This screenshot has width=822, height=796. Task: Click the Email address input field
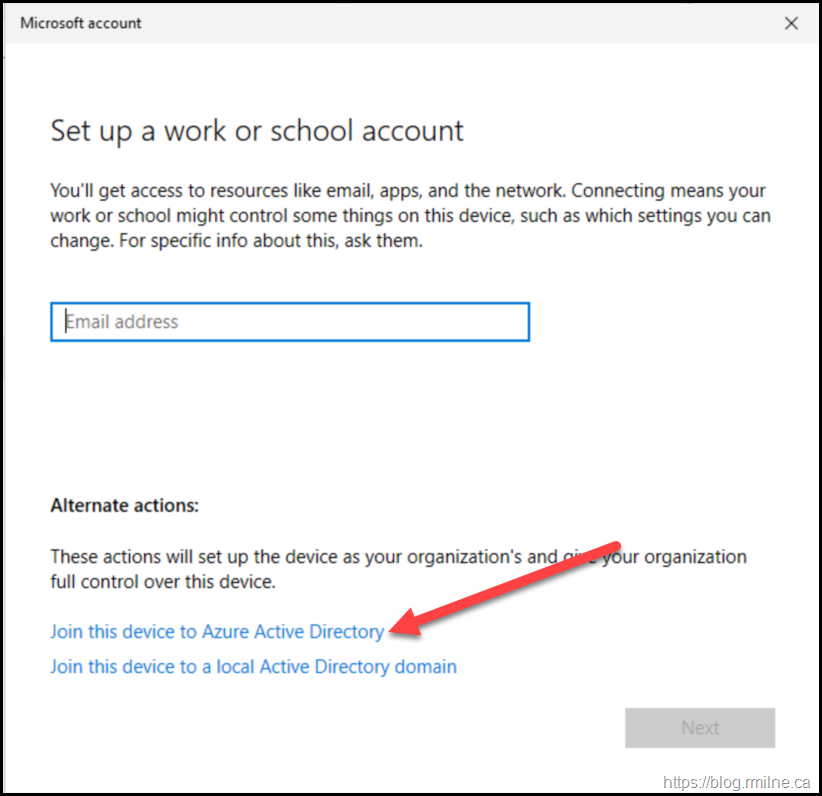289,322
